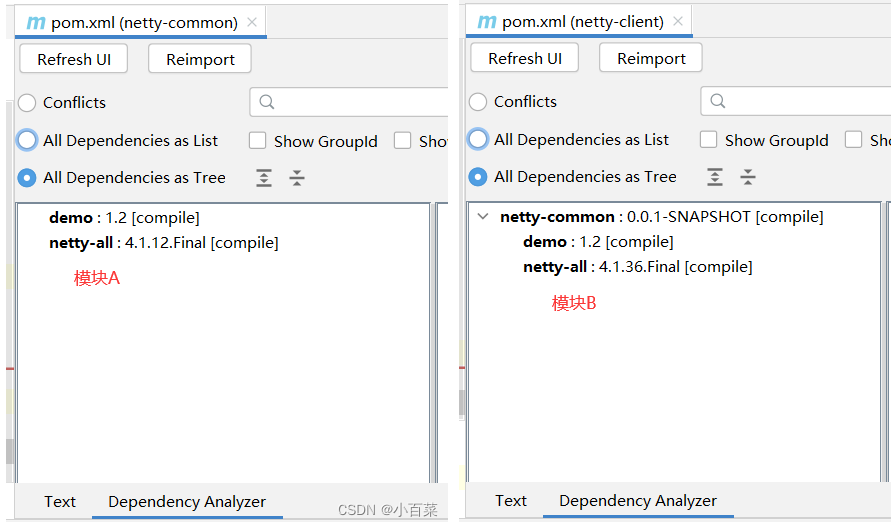Close the pom.xml (netty-common) tab
The width and height of the screenshot is (892, 522).
pyautogui.click(x=252, y=22)
